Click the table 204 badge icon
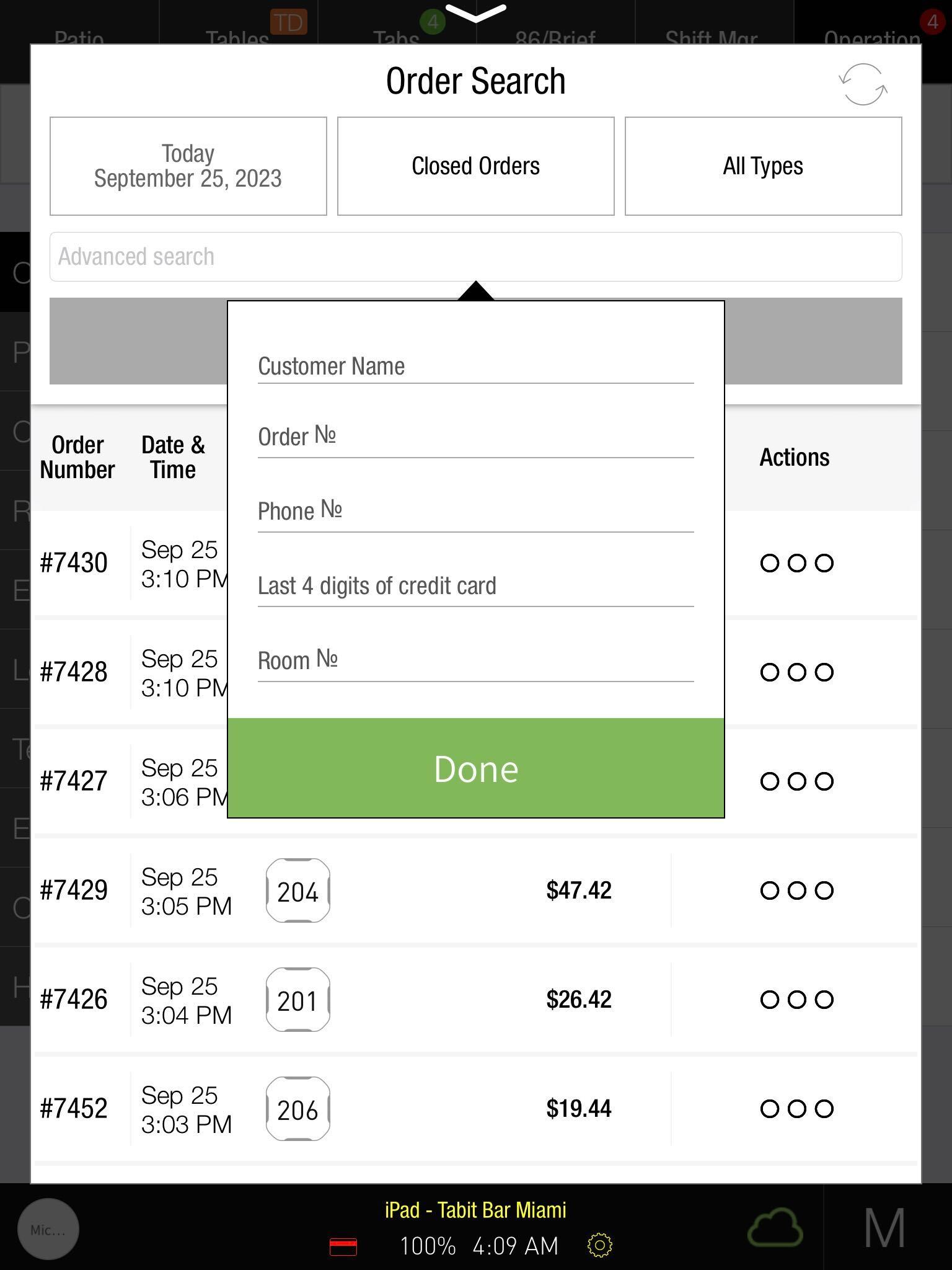The height and width of the screenshot is (1270, 952). pyautogui.click(x=297, y=890)
